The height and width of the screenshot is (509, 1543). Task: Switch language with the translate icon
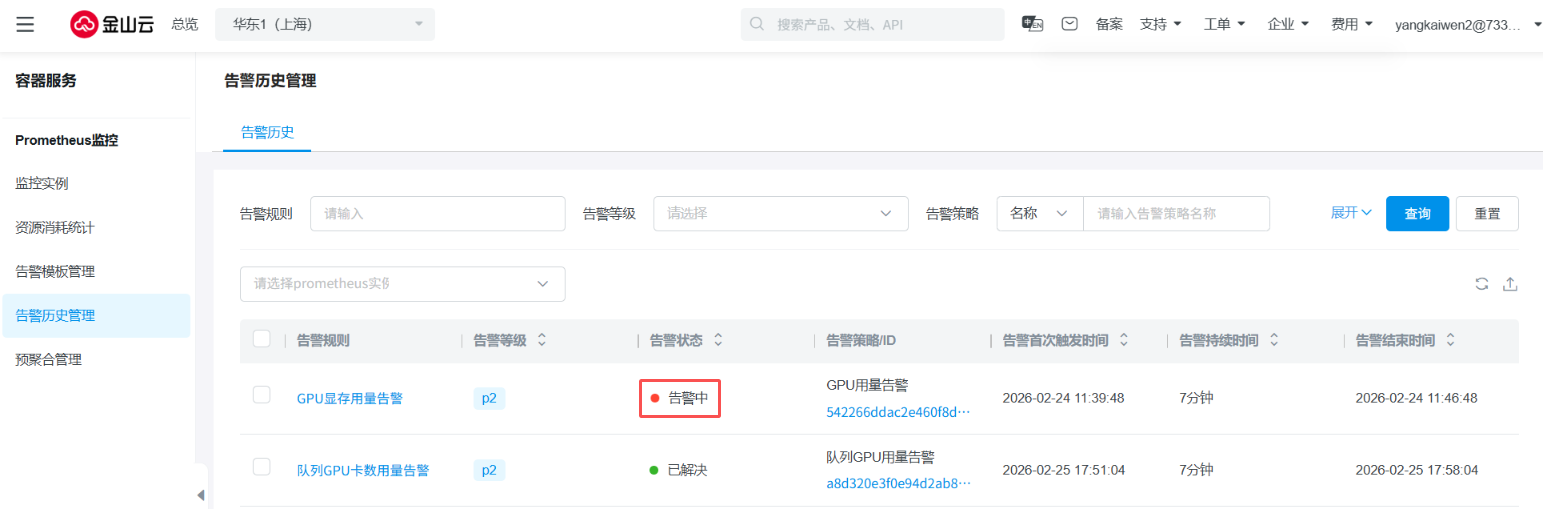coord(1032,24)
